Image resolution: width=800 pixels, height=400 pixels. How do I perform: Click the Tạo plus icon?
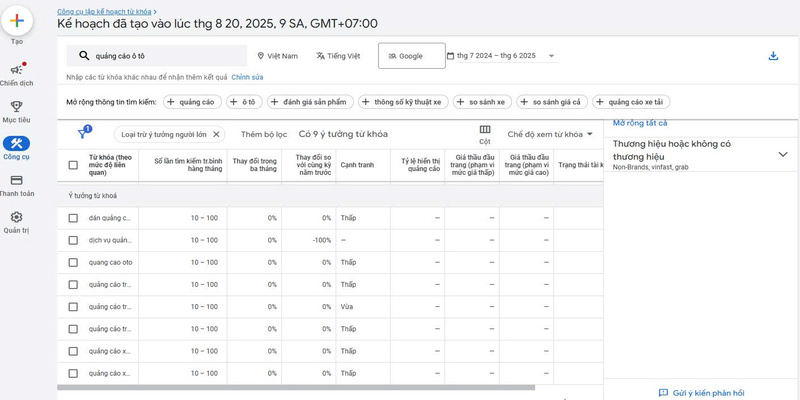coord(16,21)
